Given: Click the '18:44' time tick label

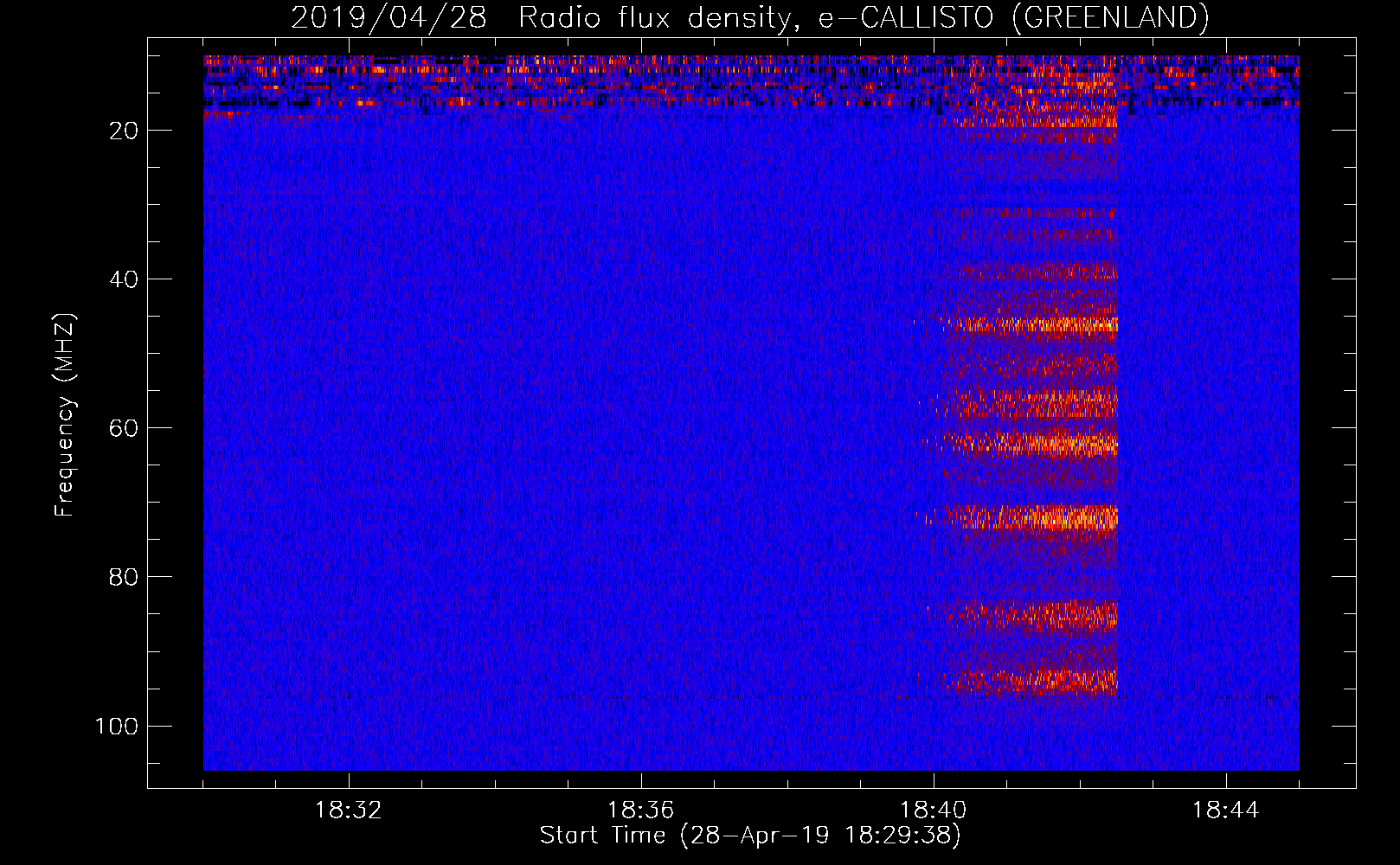Looking at the screenshot, I should tap(1226, 811).
